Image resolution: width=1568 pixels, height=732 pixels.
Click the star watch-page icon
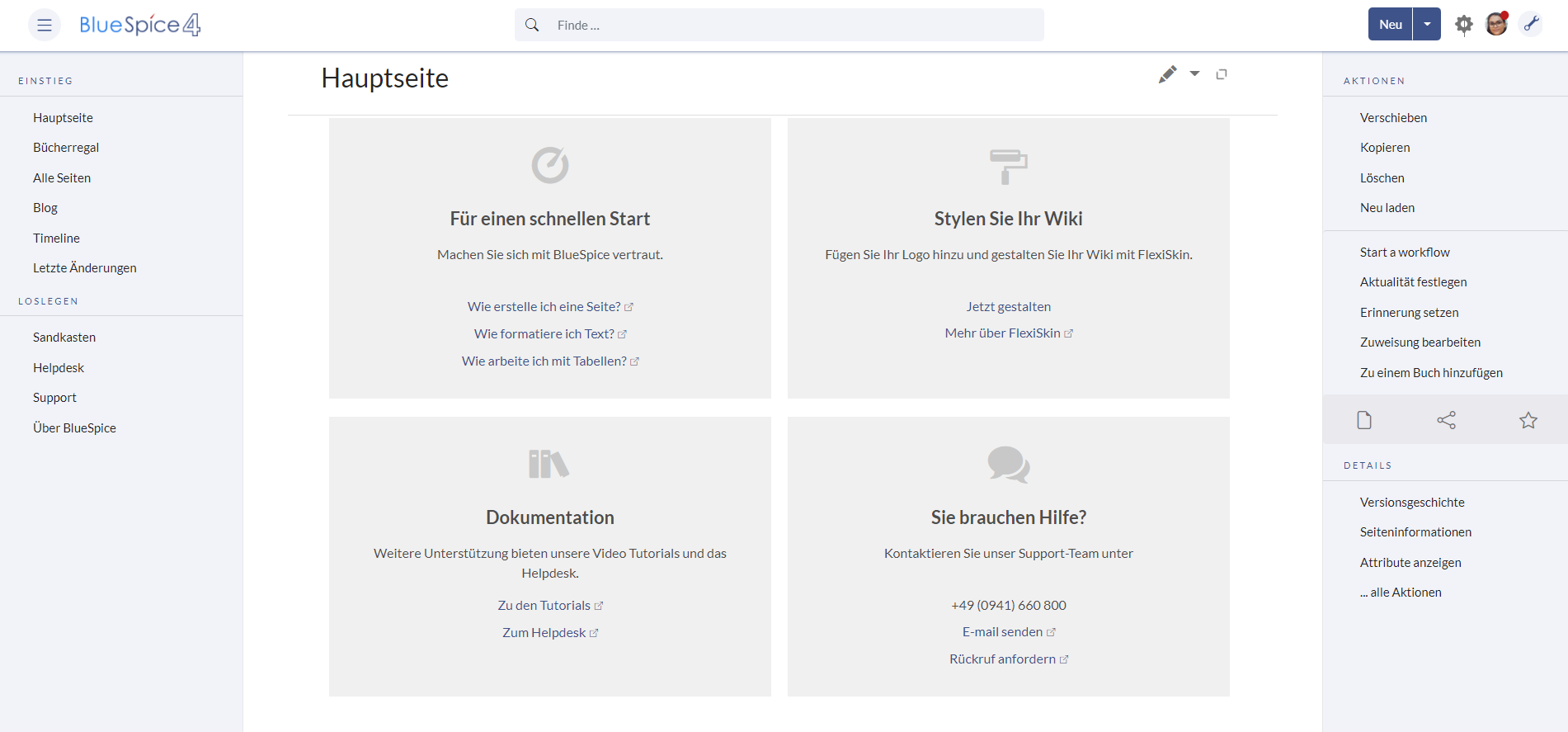coord(1528,420)
